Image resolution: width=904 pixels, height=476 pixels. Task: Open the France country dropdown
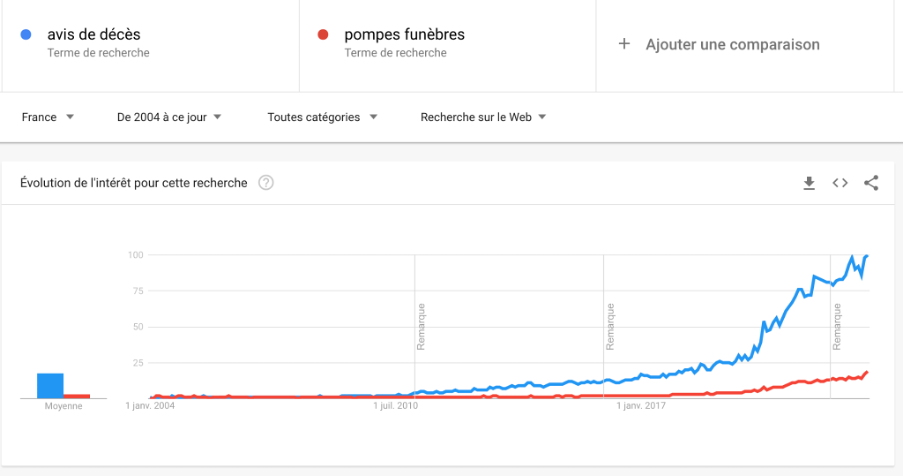point(48,117)
